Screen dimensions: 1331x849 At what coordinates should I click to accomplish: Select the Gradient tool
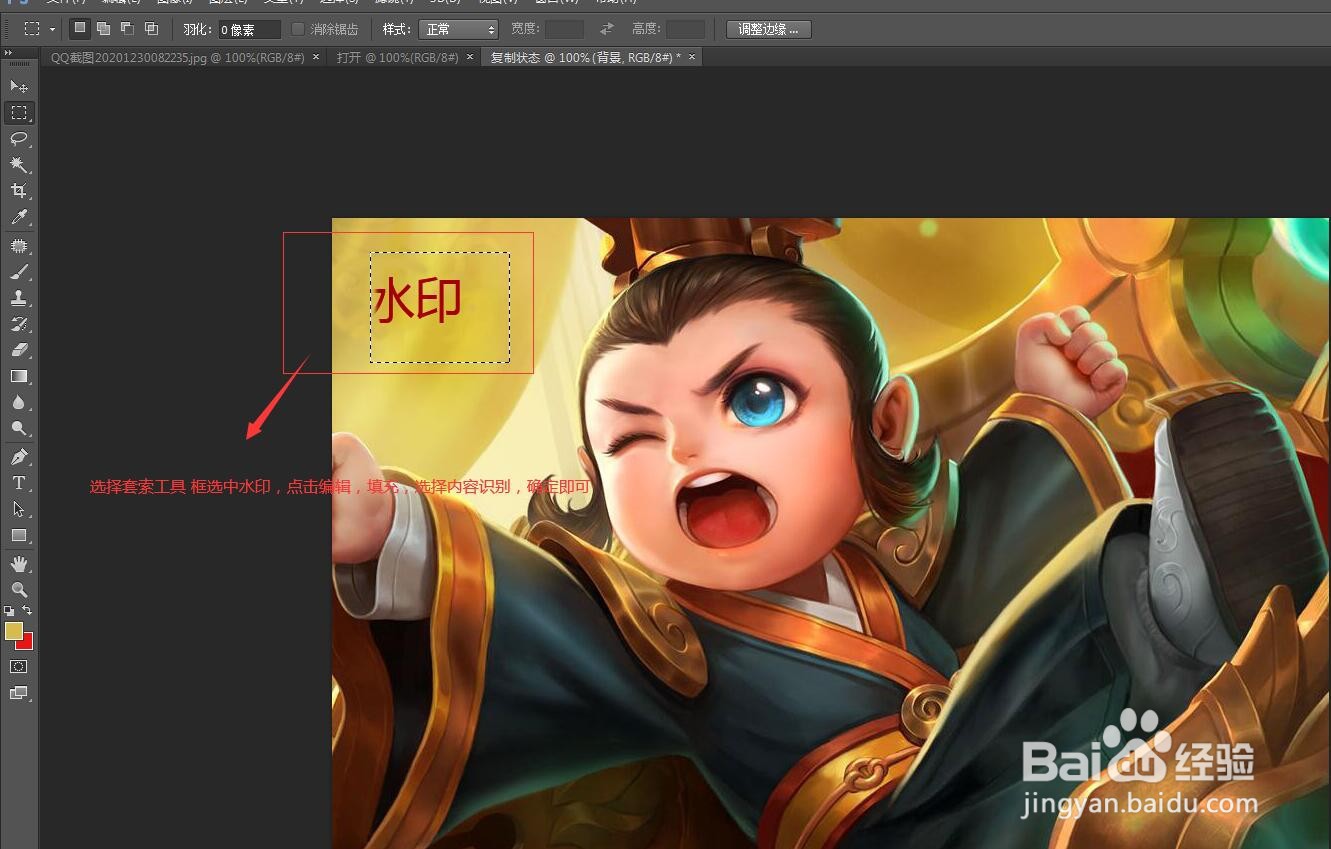click(19, 376)
